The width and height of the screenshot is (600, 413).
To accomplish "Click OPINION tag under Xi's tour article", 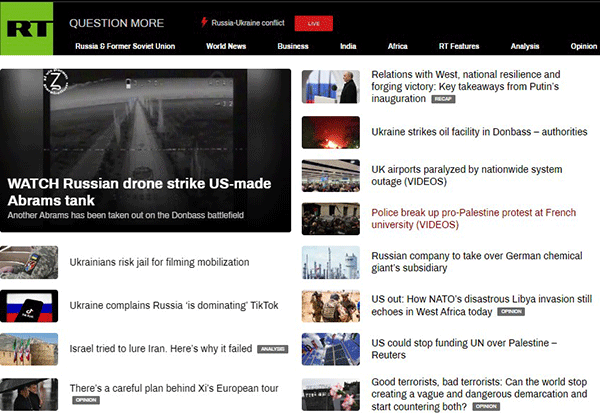I will [x=86, y=400].
